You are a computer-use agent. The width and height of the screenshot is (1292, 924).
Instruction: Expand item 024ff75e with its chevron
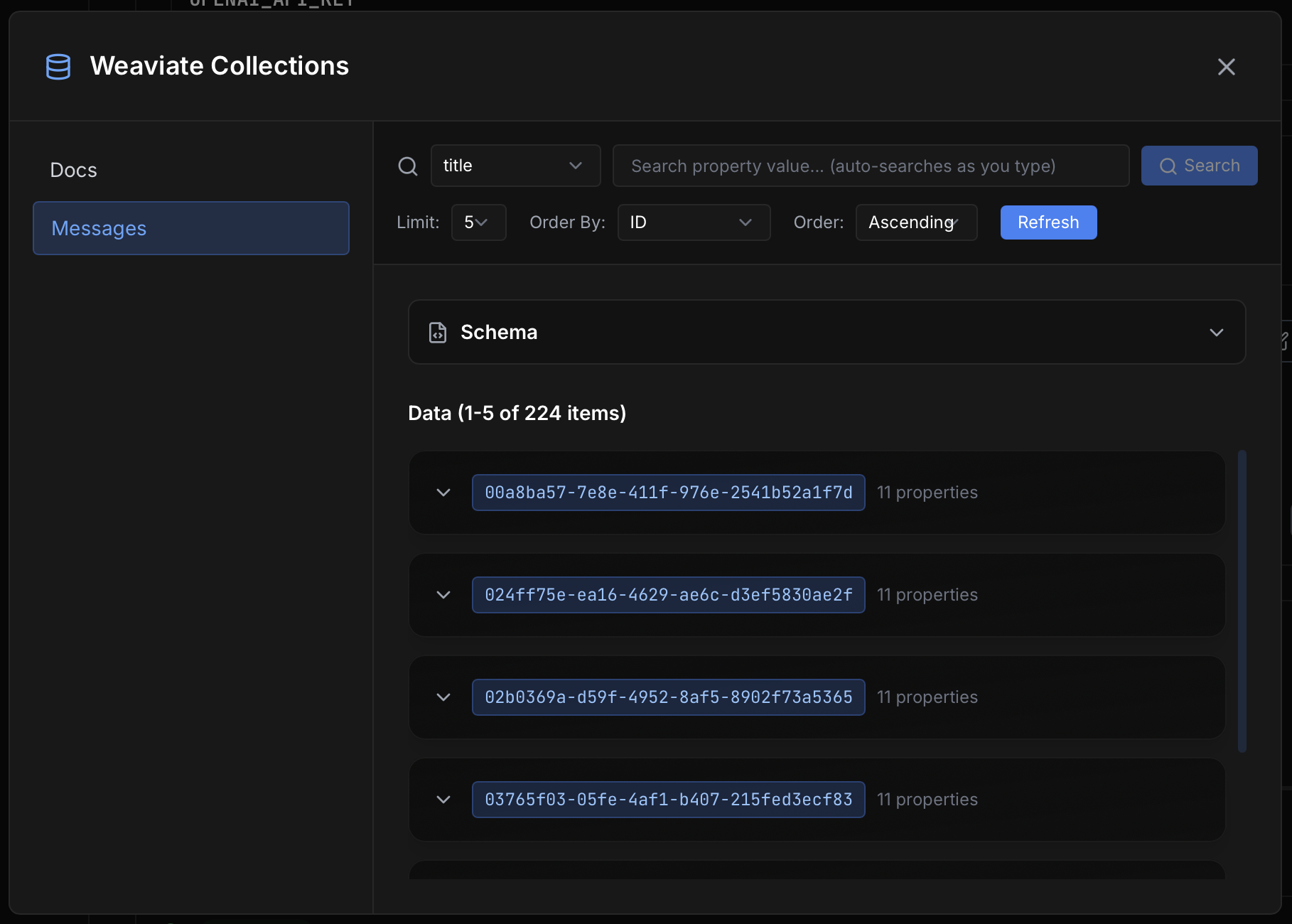click(x=443, y=595)
